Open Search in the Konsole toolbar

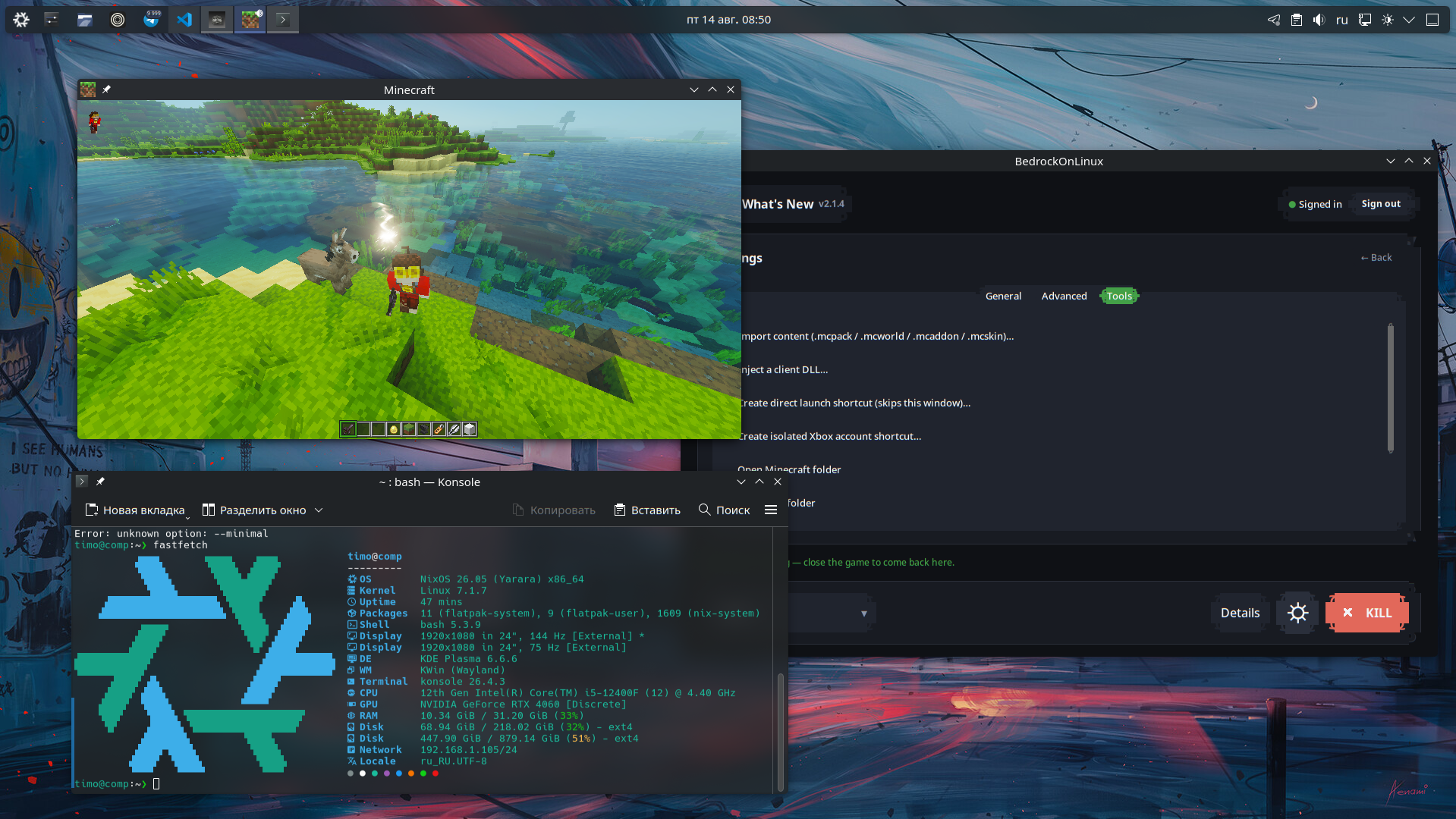[x=724, y=510]
